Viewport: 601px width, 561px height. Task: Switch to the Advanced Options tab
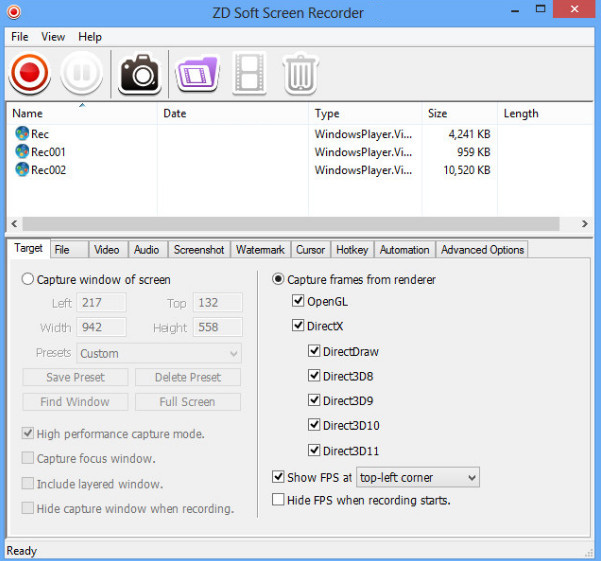(x=482, y=250)
